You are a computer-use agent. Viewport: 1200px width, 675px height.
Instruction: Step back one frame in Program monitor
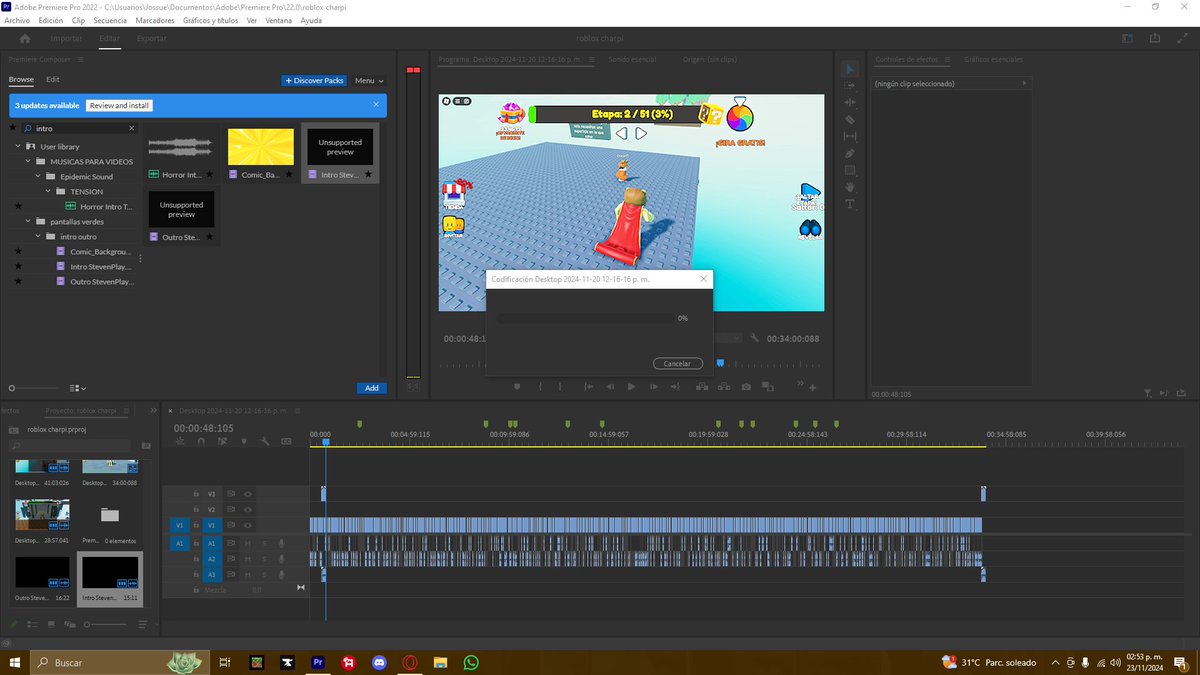[608, 386]
